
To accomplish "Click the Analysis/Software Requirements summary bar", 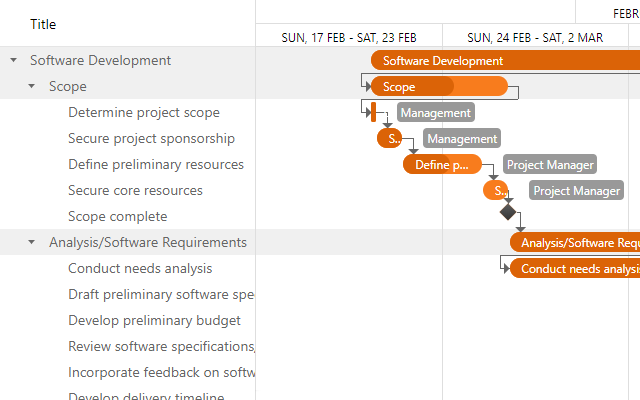I will click(x=575, y=242).
